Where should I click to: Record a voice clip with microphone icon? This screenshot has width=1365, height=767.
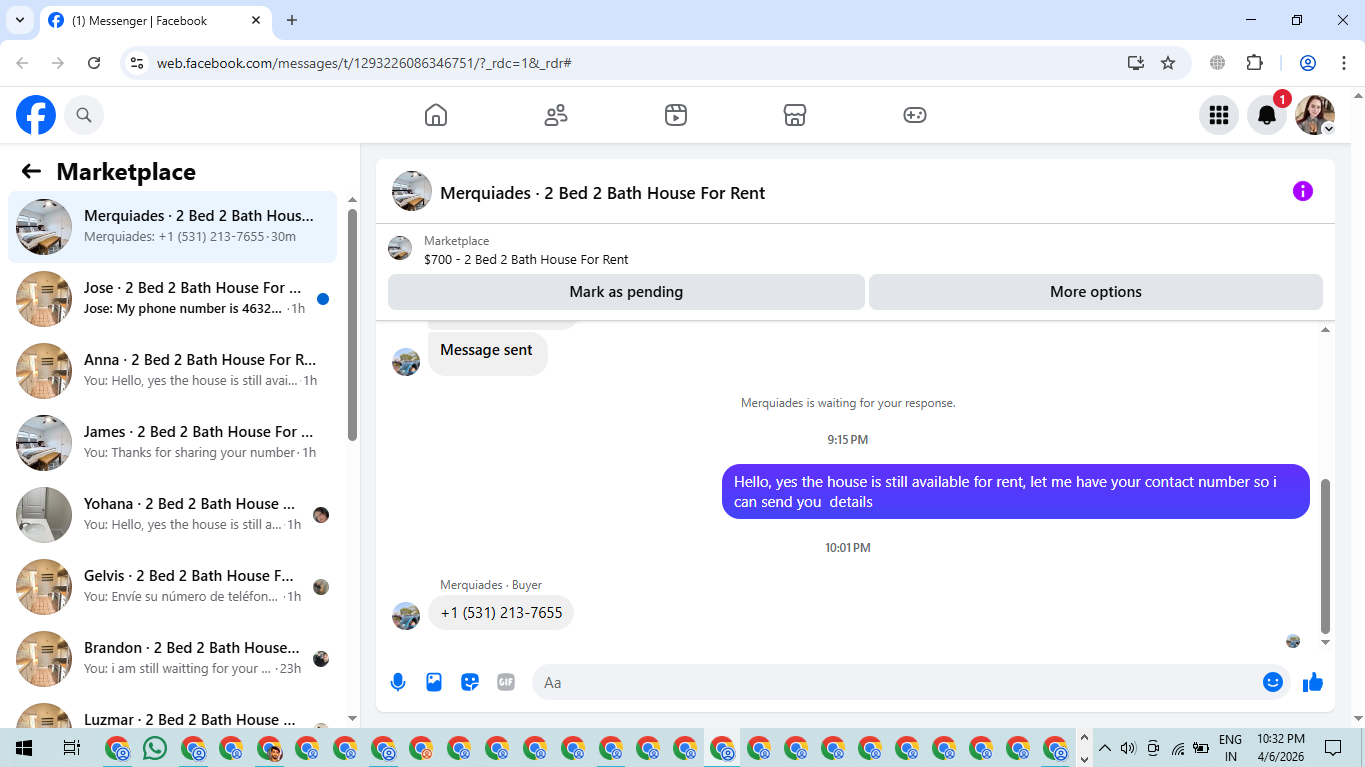[398, 682]
